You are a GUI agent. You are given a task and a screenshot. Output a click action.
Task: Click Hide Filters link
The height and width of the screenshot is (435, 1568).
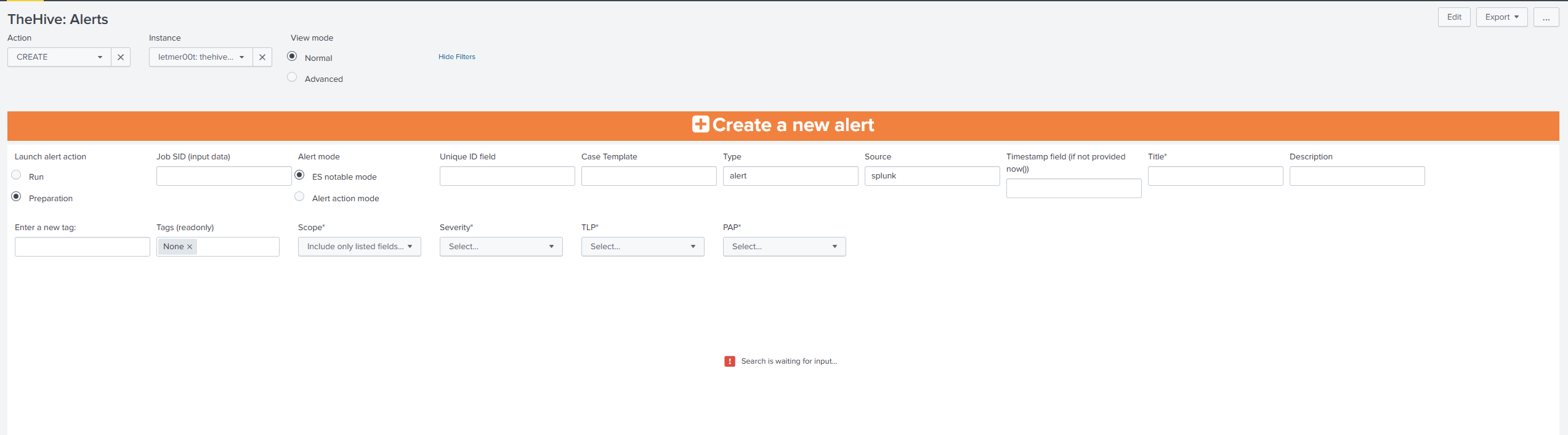click(457, 57)
